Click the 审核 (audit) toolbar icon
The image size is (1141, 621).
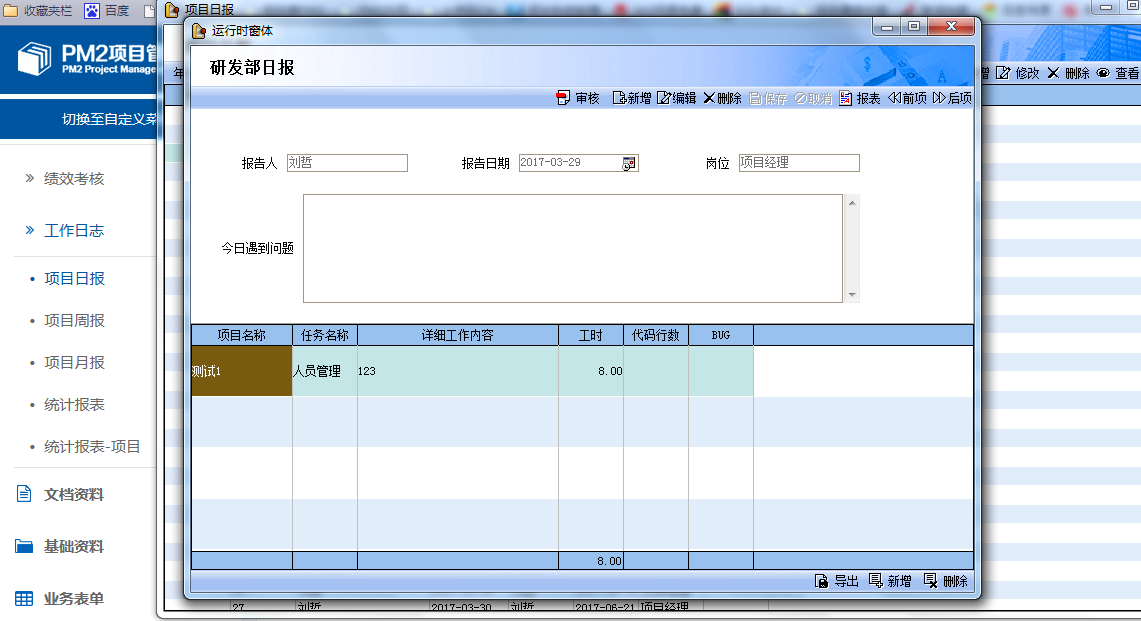563,98
